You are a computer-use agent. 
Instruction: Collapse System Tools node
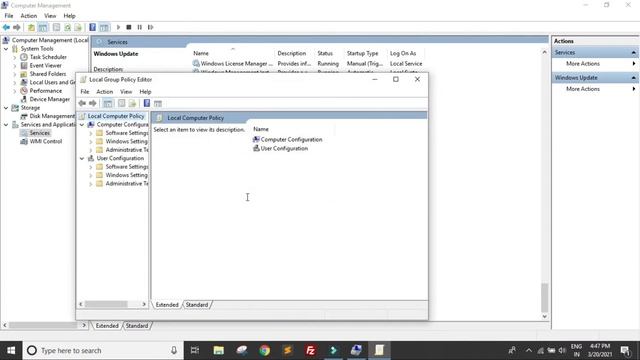(6, 49)
